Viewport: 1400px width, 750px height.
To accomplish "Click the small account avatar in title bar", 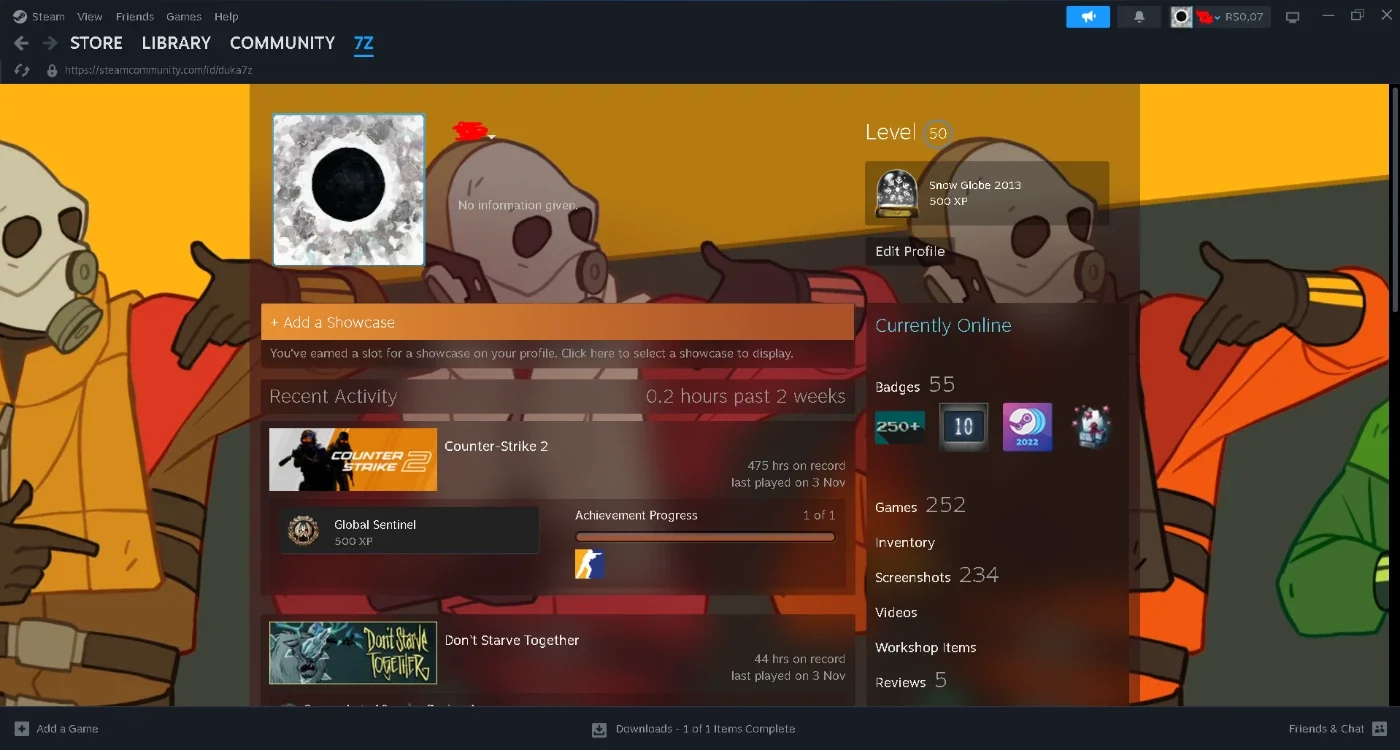I will (1182, 17).
